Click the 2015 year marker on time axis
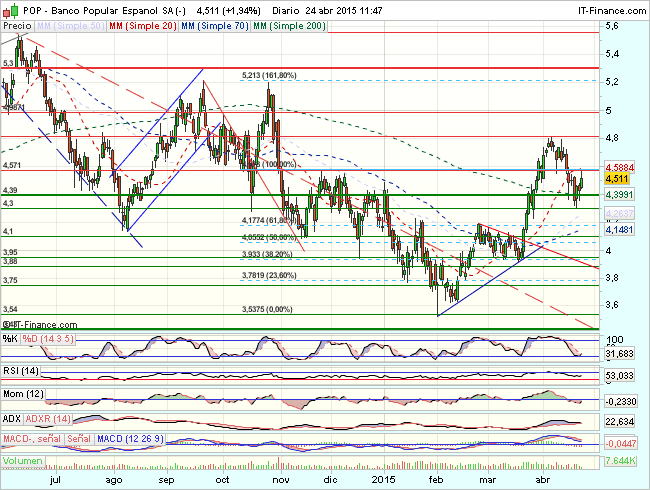Screen dimensions: 650x490 (x=383, y=480)
